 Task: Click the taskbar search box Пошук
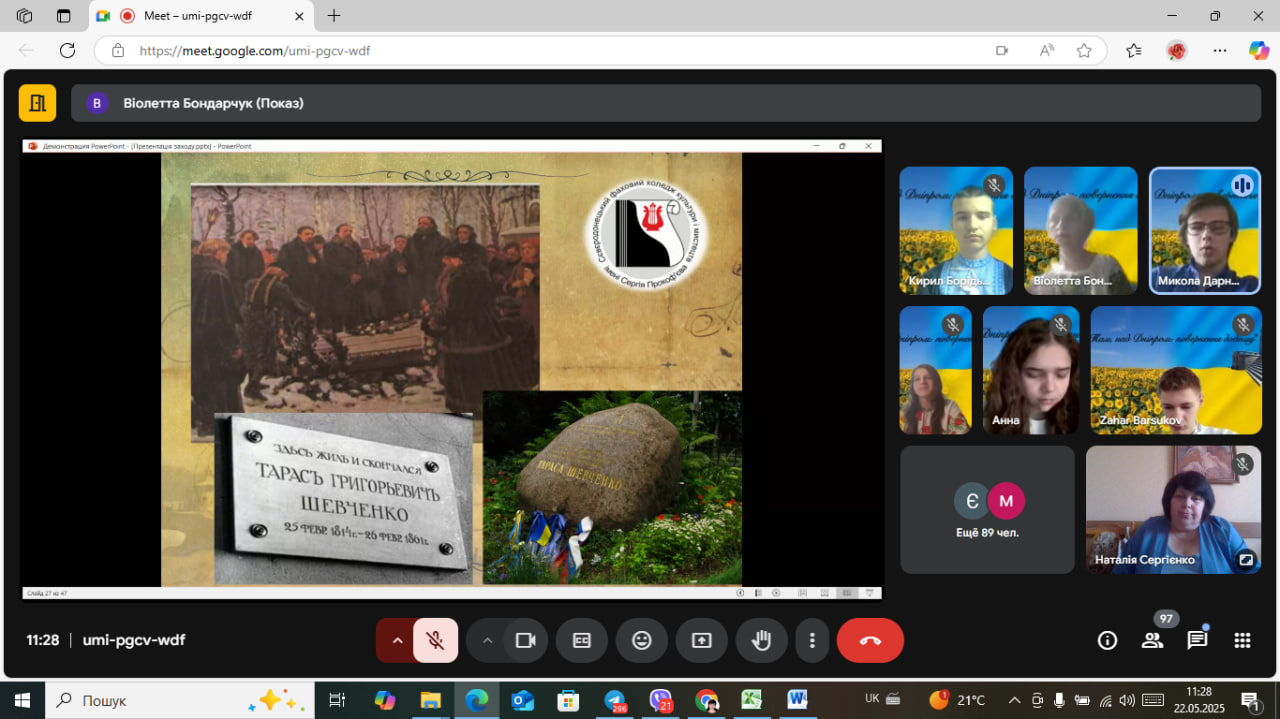pyautogui.click(x=180, y=700)
